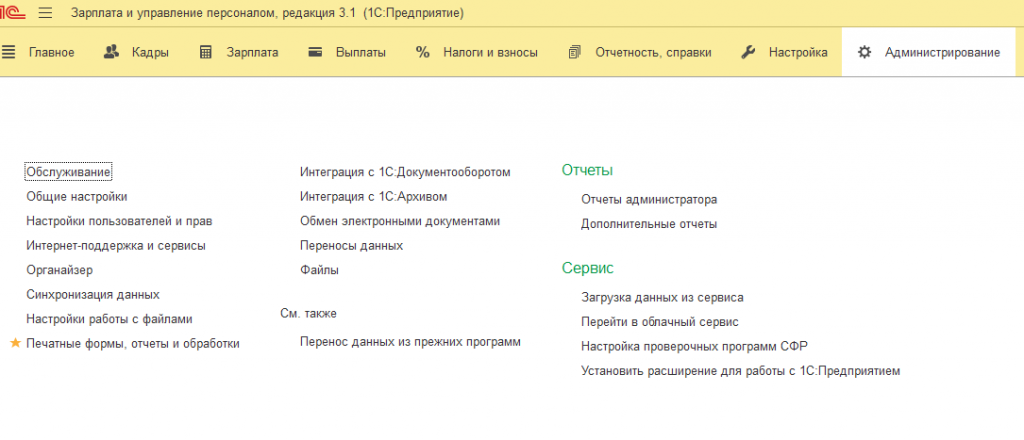Viewport: 1024px width, 440px height.
Task: Click the Главное list icon
Action: (8, 52)
